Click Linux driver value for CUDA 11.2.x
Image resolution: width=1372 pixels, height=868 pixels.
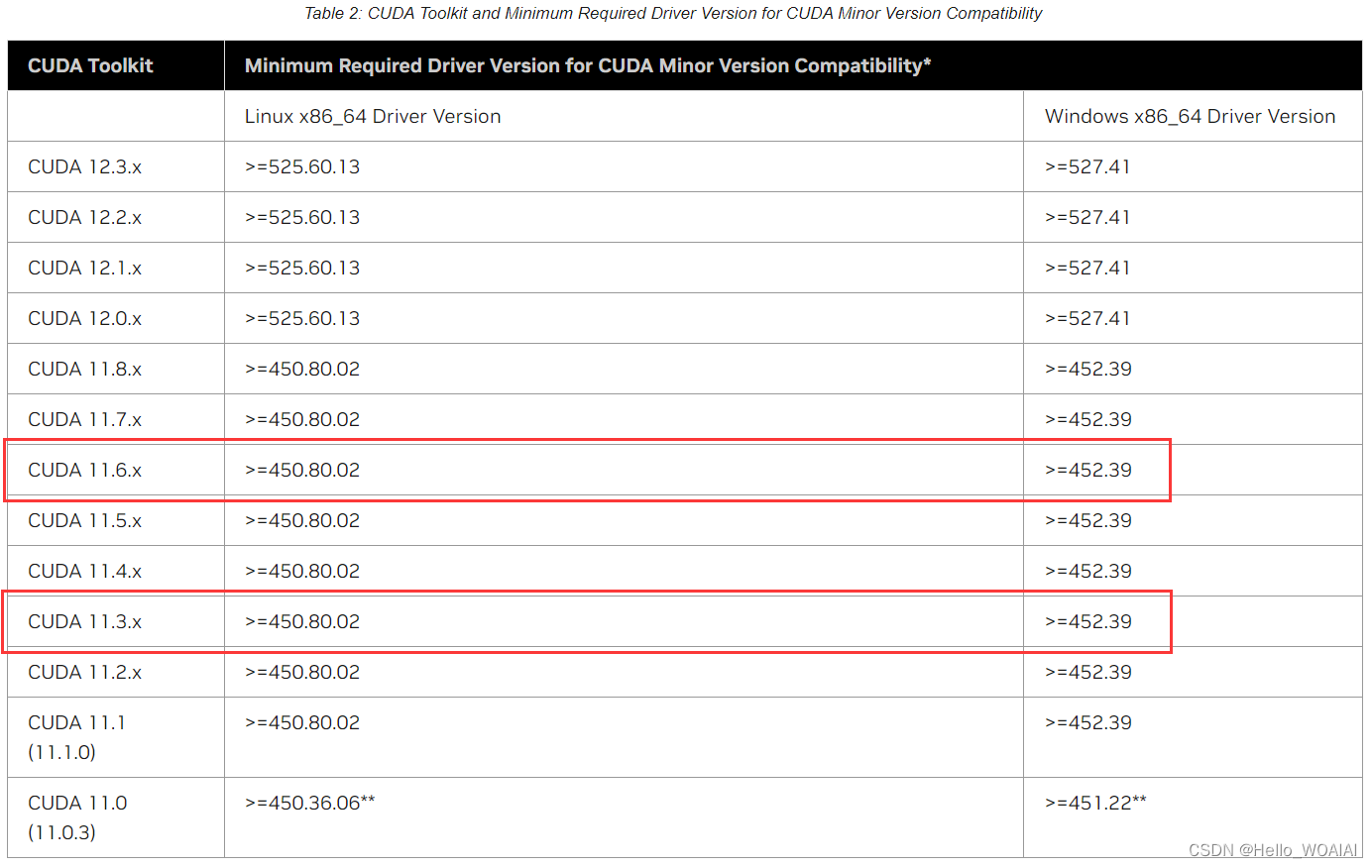pos(302,673)
